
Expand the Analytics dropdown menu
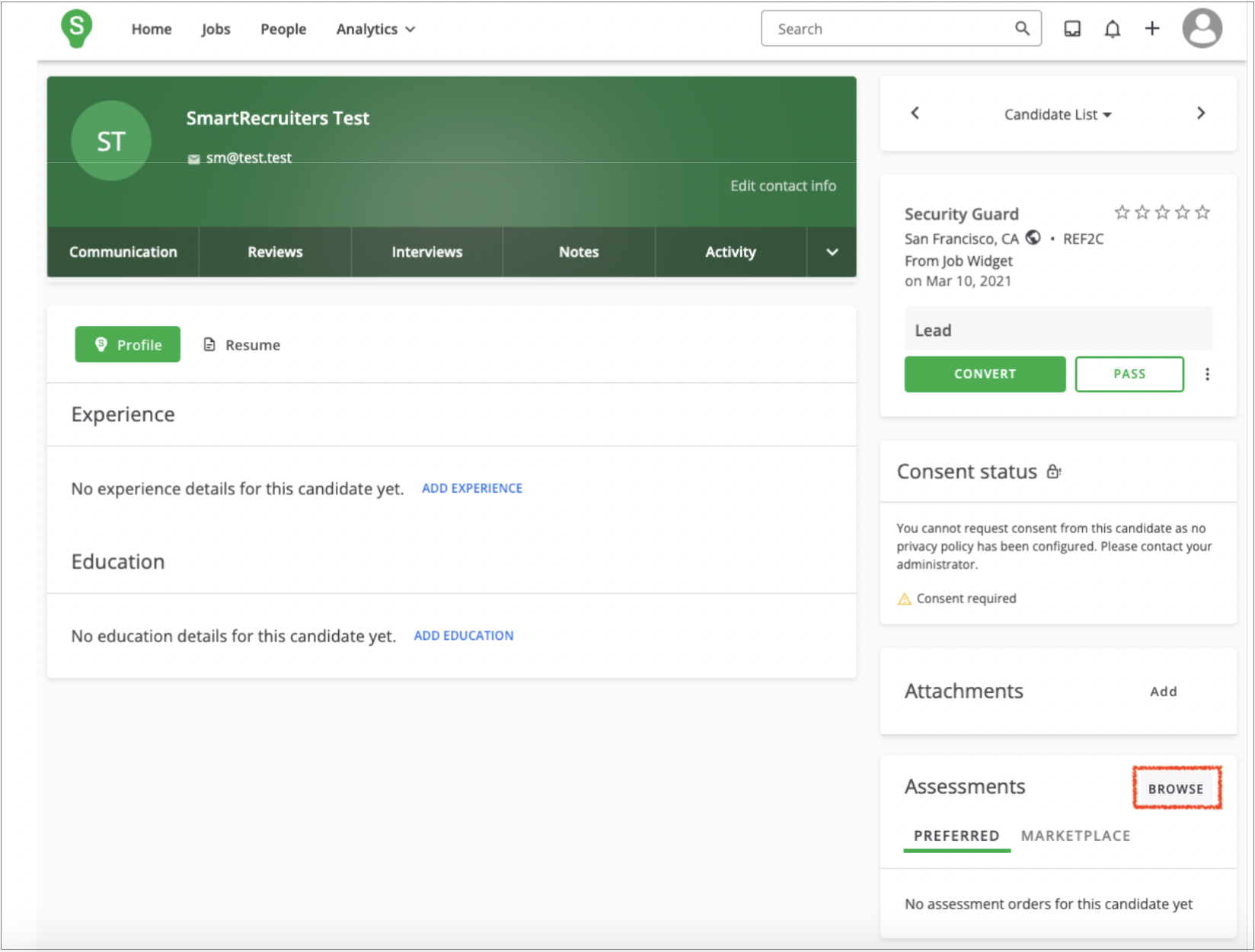(x=375, y=29)
